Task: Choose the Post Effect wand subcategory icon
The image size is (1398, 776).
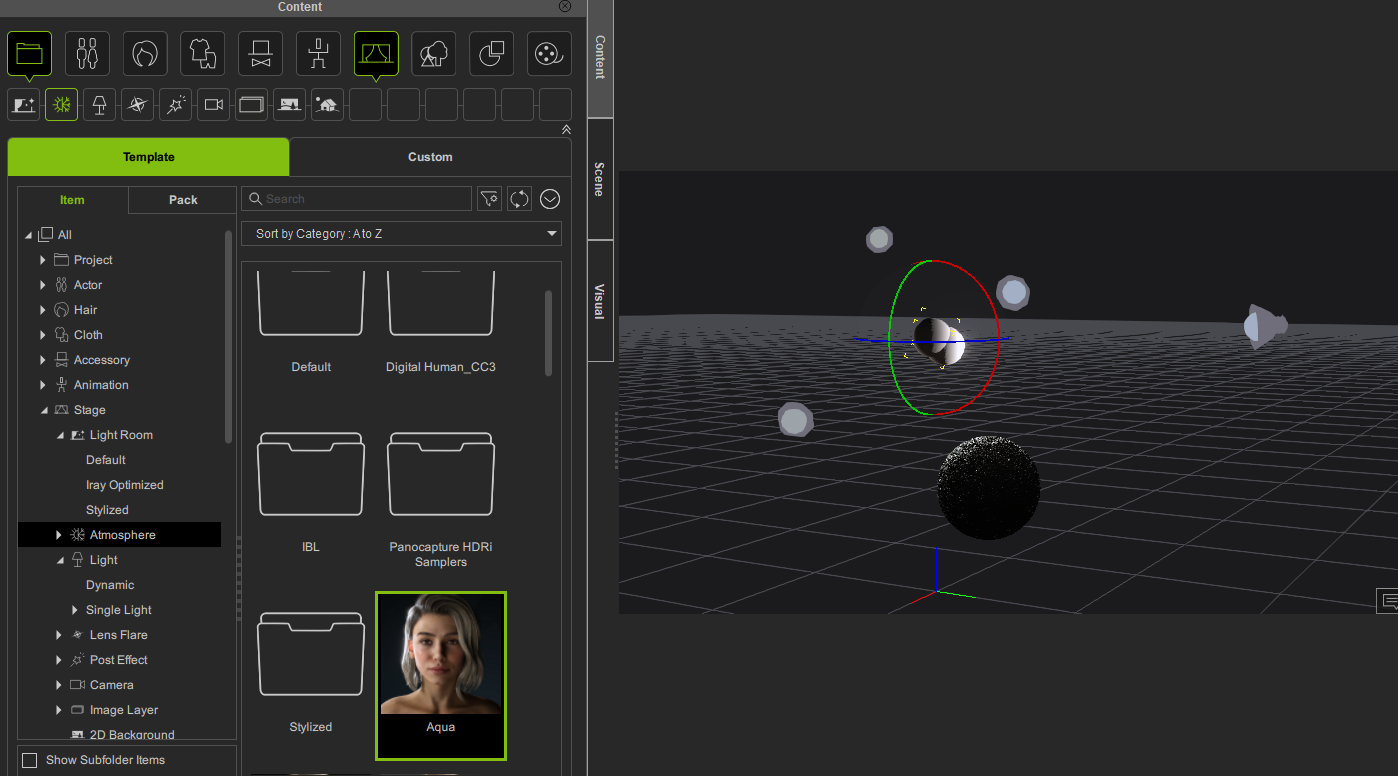Action: pos(176,104)
